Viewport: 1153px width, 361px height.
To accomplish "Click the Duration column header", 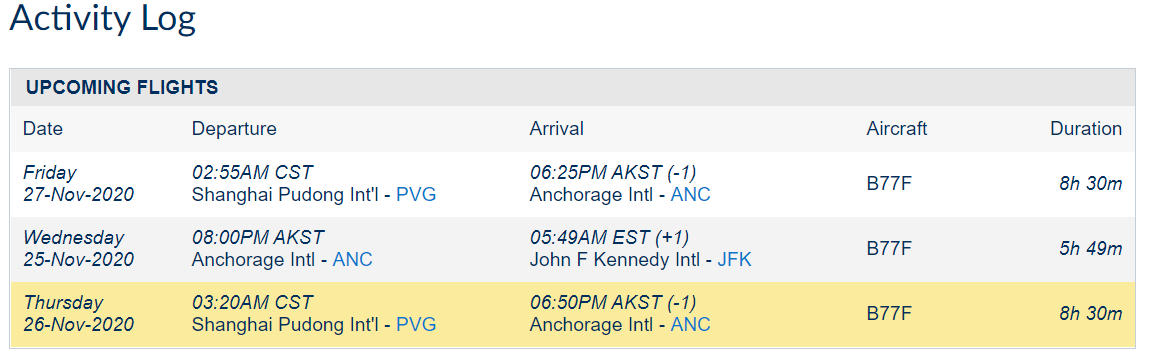I will [1086, 129].
